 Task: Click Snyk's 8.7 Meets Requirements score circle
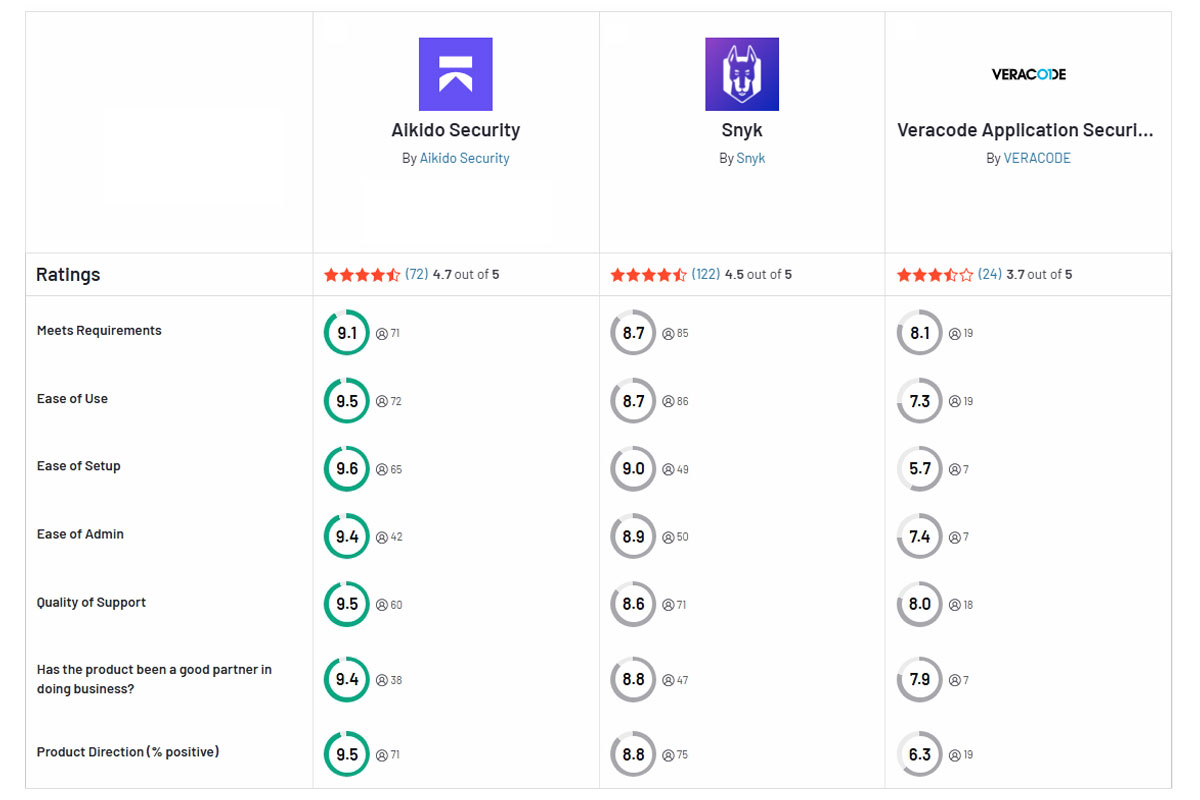tap(634, 333)
